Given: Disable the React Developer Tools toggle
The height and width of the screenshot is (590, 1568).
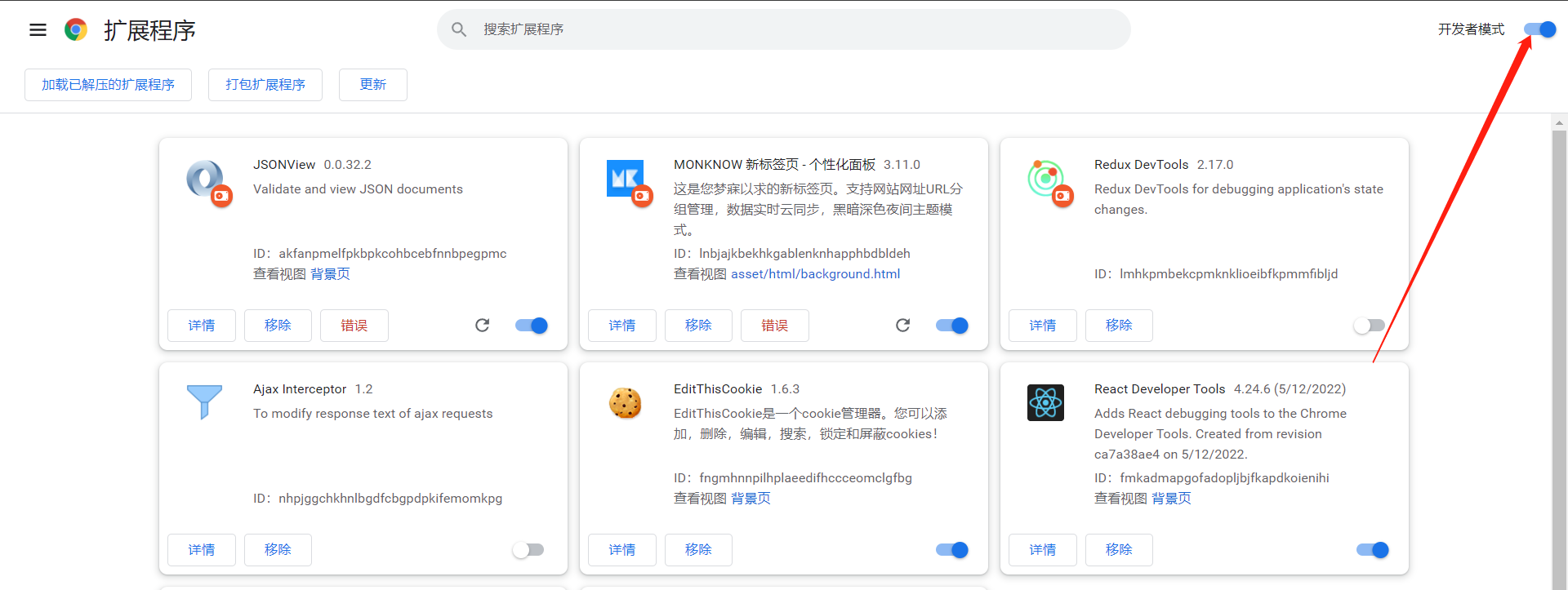Looking at the screenshot, I should tap(1373, 550).
